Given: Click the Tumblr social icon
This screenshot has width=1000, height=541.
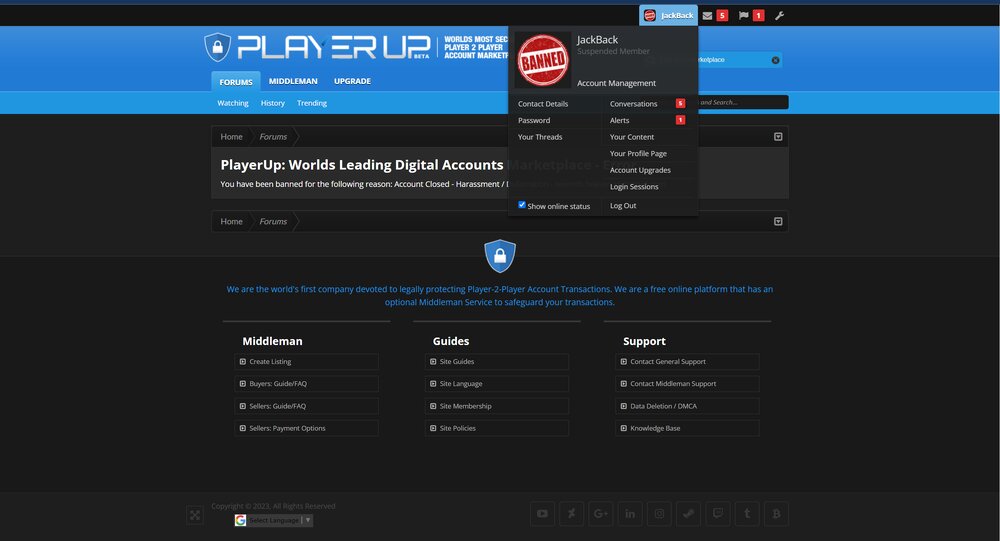Looking at the screenshot, I should 747,514.
